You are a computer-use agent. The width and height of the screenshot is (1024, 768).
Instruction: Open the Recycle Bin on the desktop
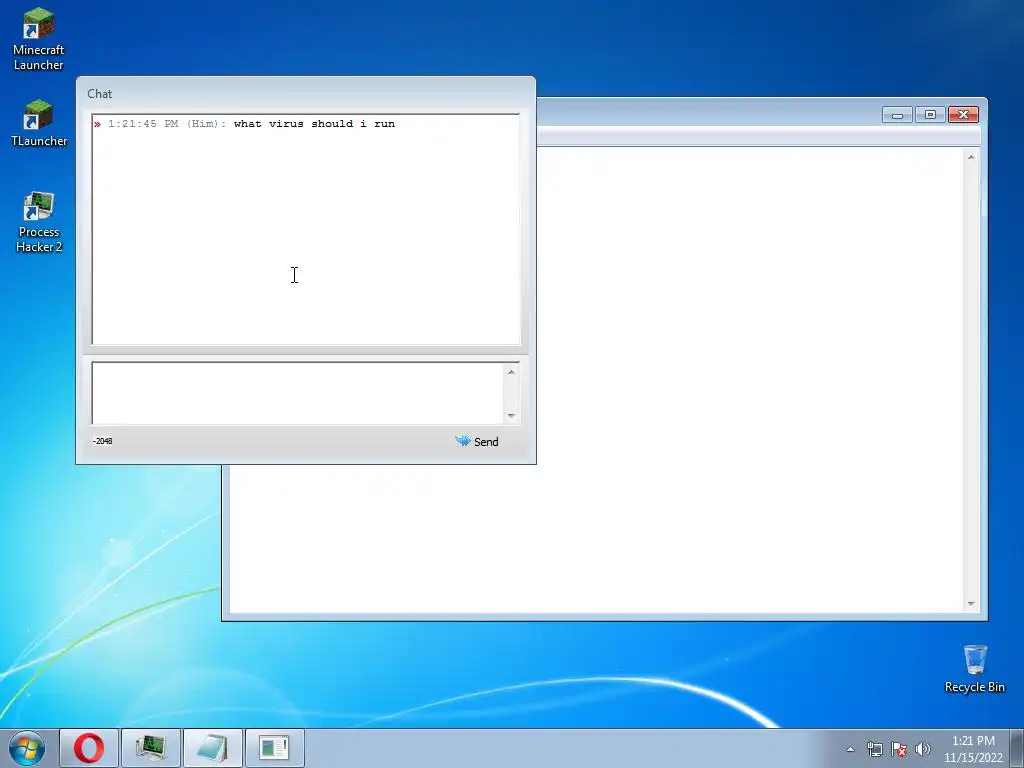[x=974, y=669]
